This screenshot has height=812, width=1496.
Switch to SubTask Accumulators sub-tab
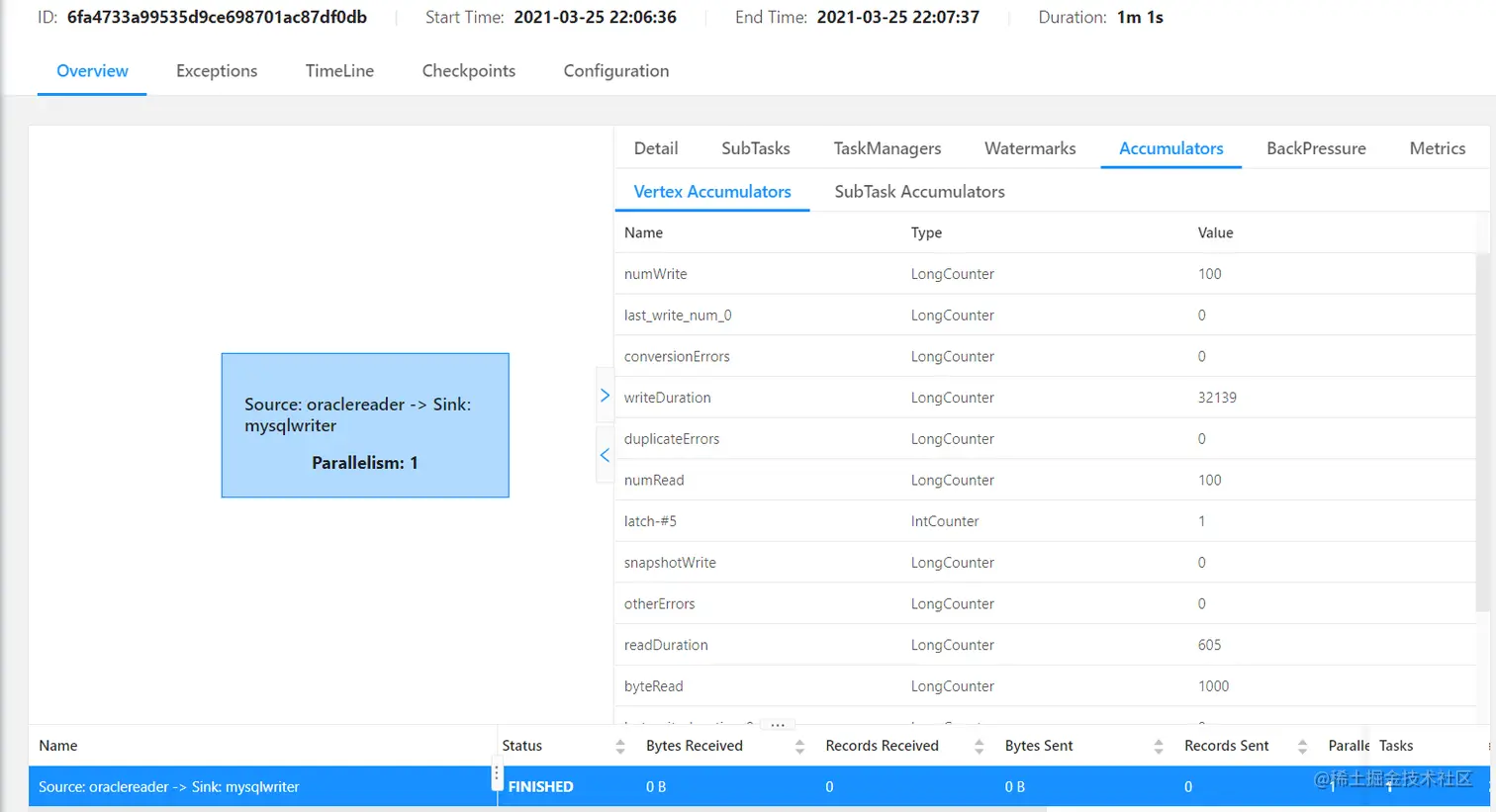919,192
